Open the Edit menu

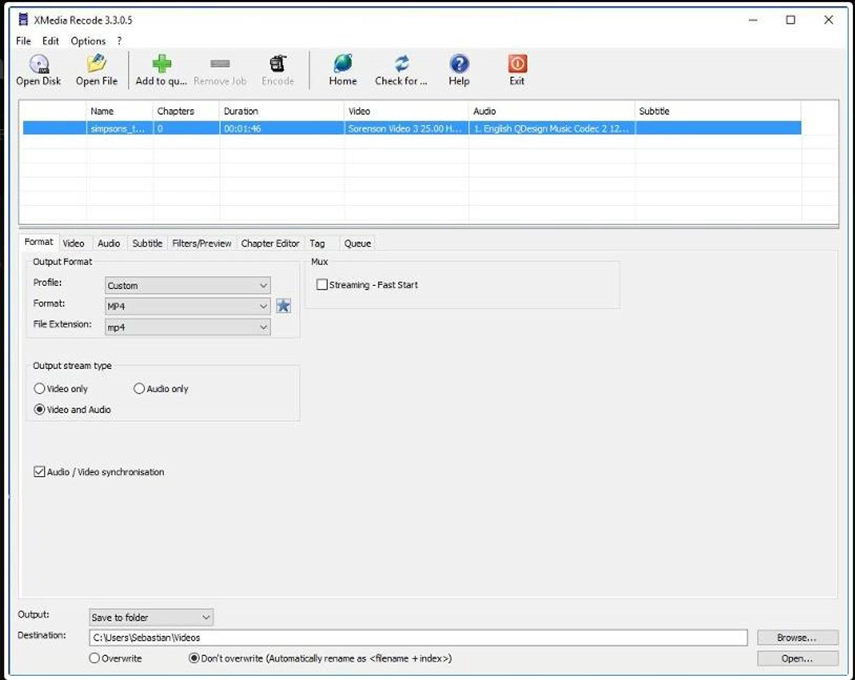pos(50,41)
